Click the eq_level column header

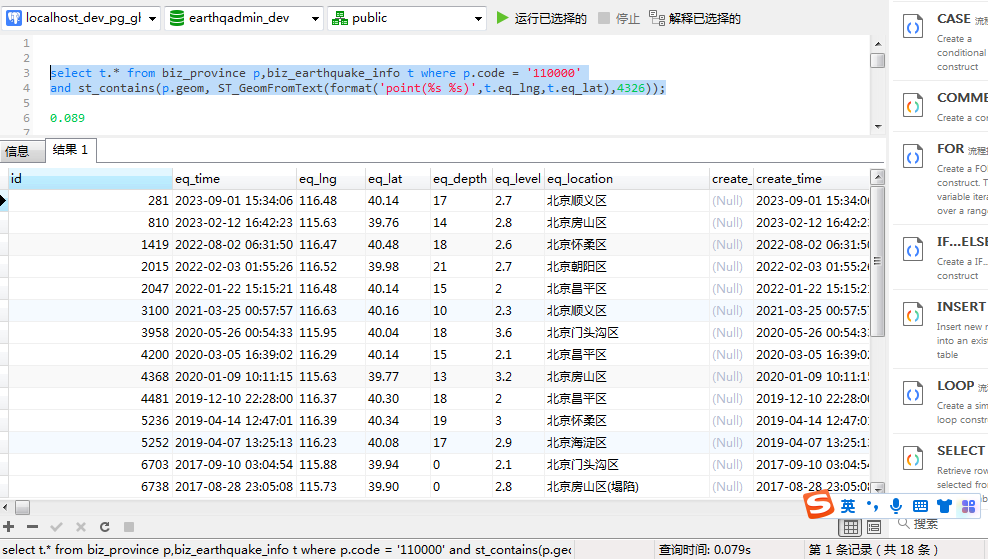(518, 178)
